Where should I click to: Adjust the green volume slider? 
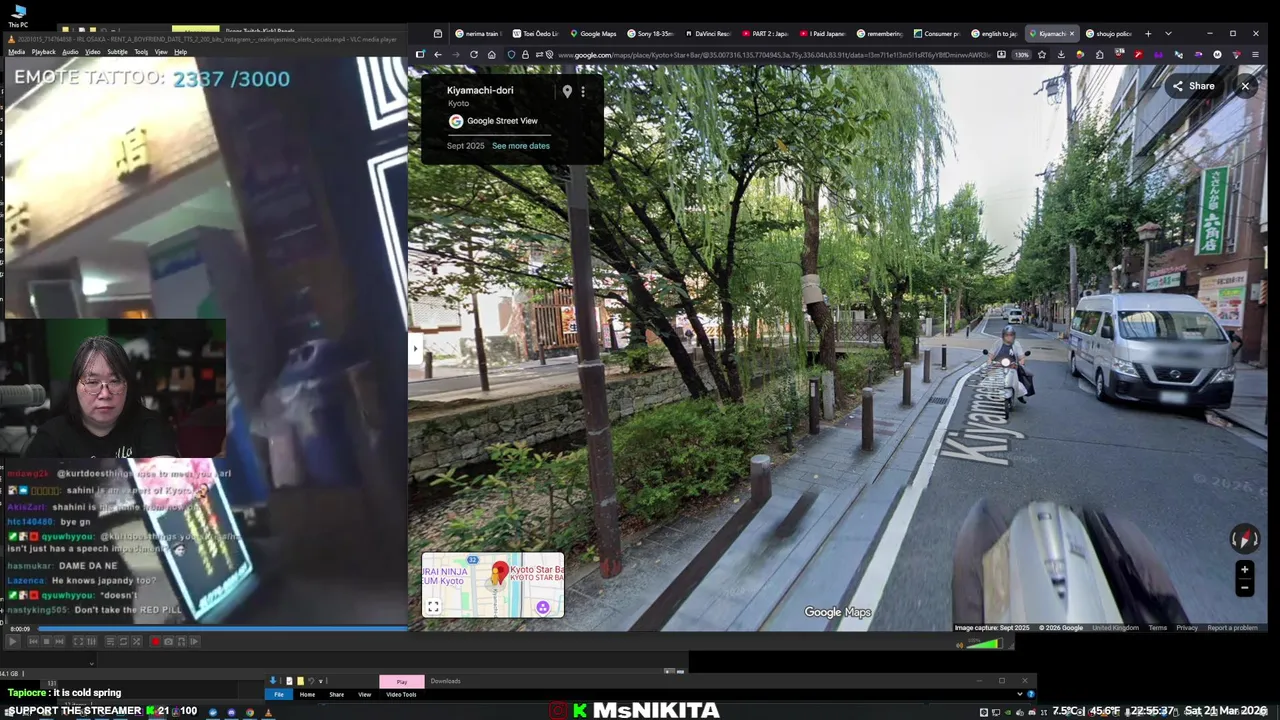pos(984,644)
